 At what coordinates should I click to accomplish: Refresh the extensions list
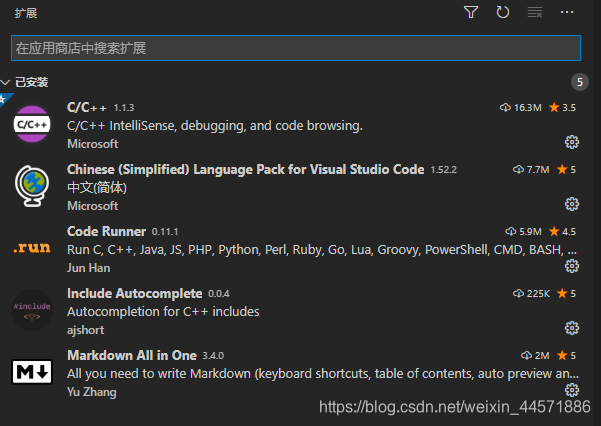tap(502, 12)
